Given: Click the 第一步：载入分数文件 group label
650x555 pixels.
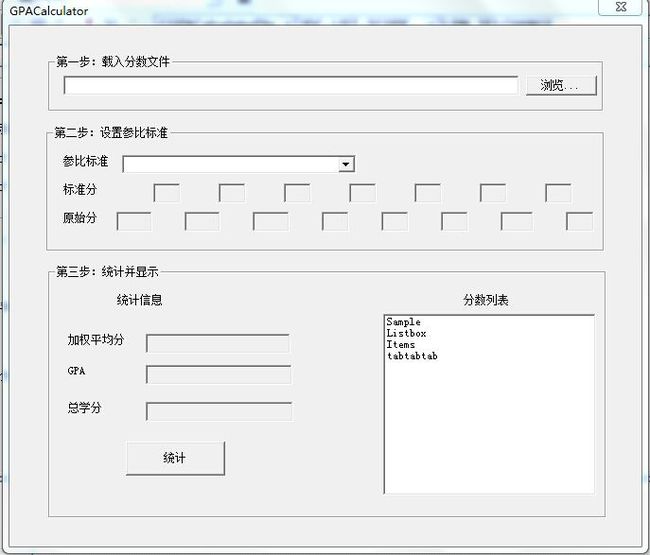Looking at the screenshot, I should 113,62.
